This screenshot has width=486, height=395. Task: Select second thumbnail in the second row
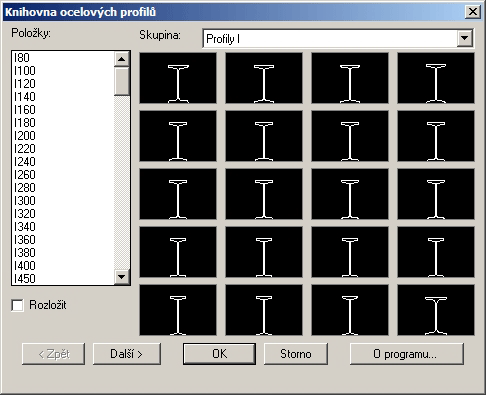tap(264, 136)
